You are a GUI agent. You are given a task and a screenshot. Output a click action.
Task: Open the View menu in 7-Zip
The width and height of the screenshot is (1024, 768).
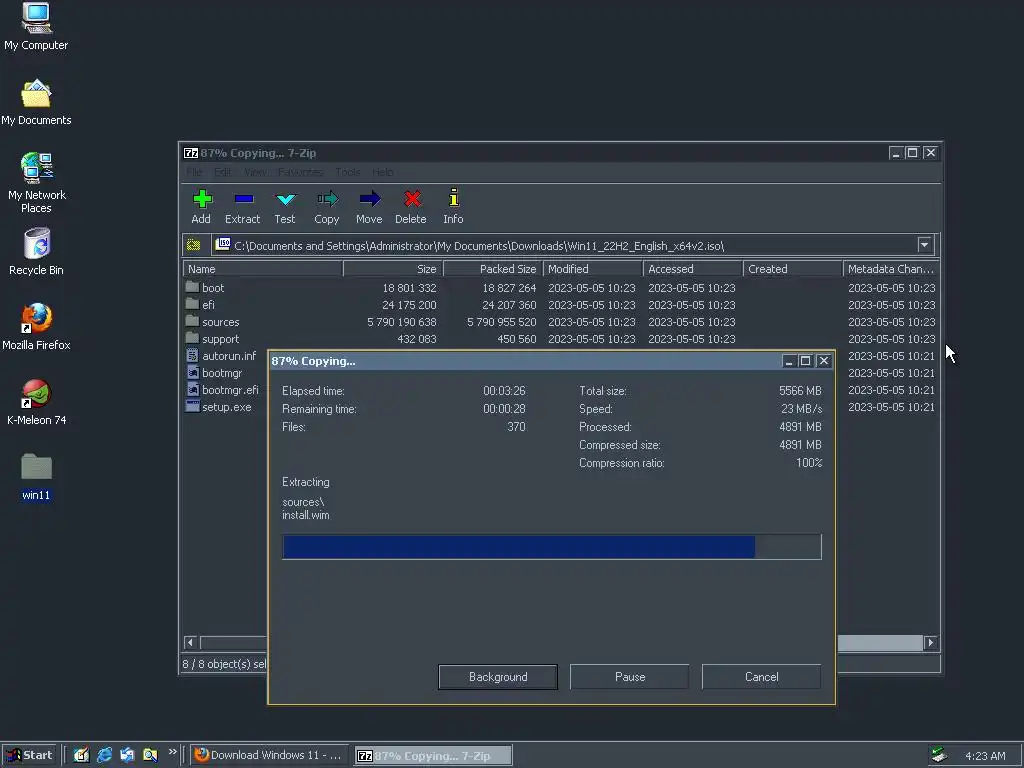point(255,172)
